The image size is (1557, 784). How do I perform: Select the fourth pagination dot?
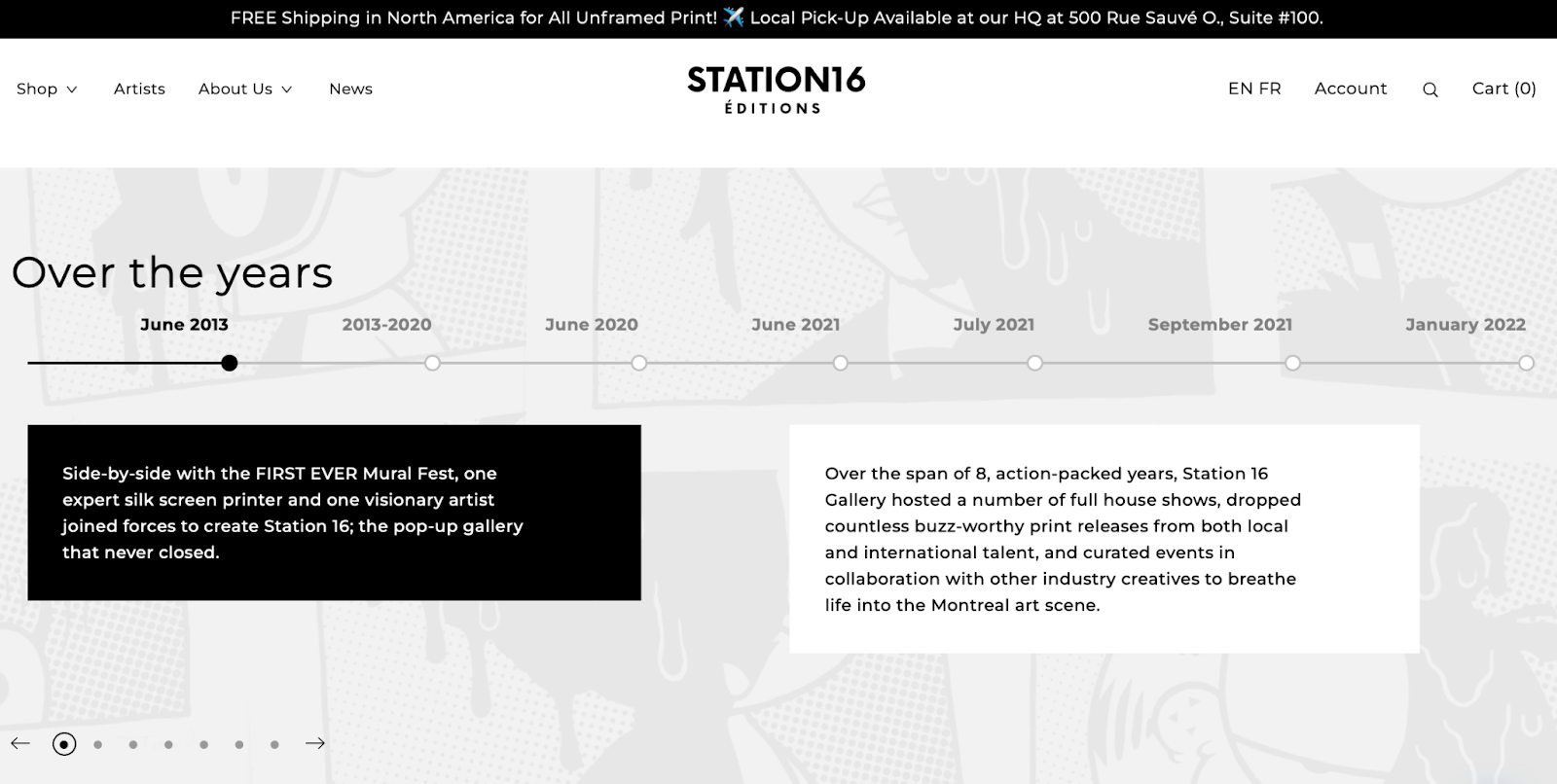tap(168, 745)
